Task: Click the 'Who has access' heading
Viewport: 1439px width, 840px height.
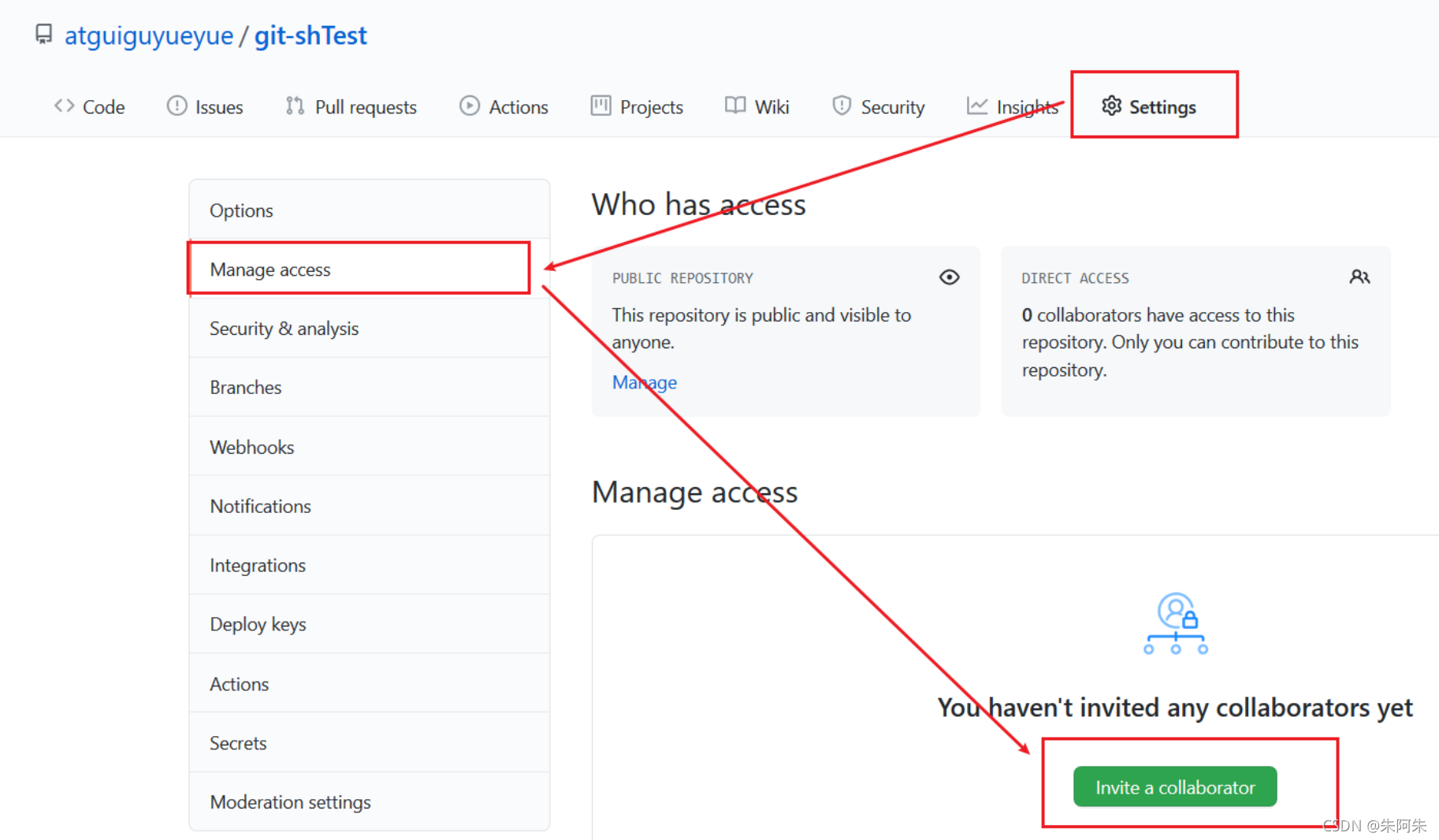Action: (698, 205)
